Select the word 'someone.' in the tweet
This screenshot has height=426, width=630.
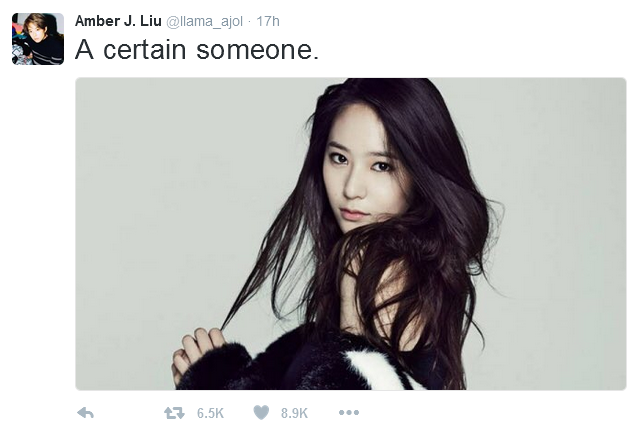(258, 50)
